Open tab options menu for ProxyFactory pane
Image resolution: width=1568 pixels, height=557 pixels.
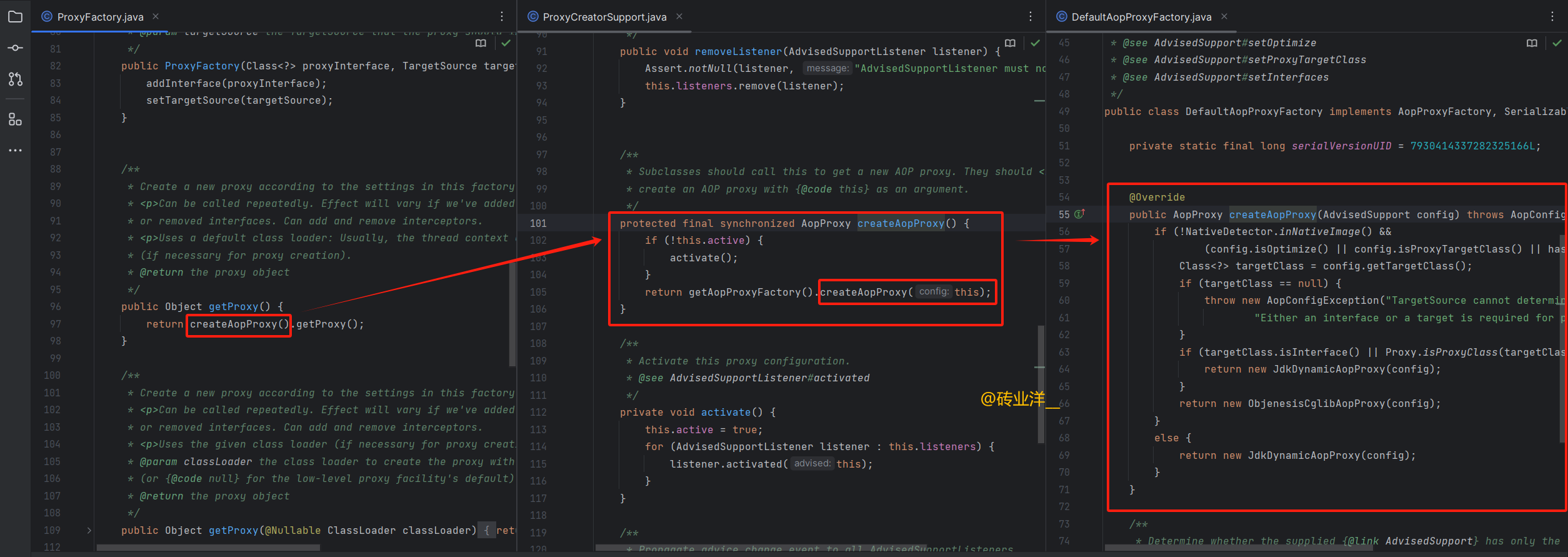coord(502,17)
